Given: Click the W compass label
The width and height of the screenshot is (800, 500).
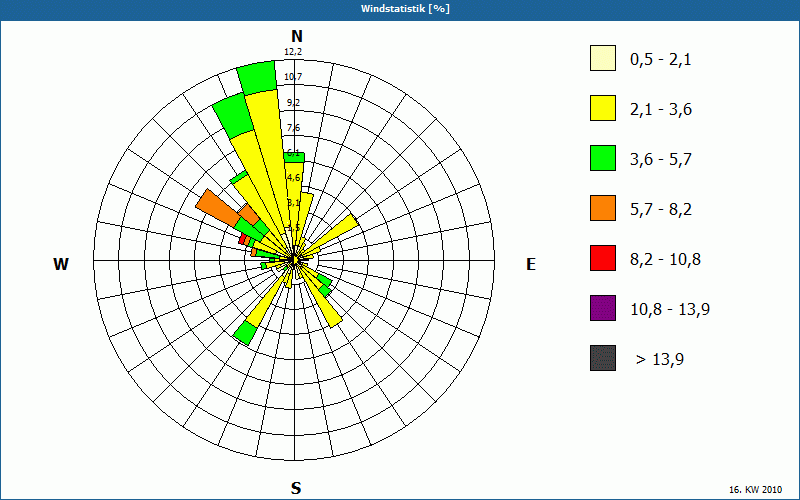Looking at the screenshot, I should [61, 264].
